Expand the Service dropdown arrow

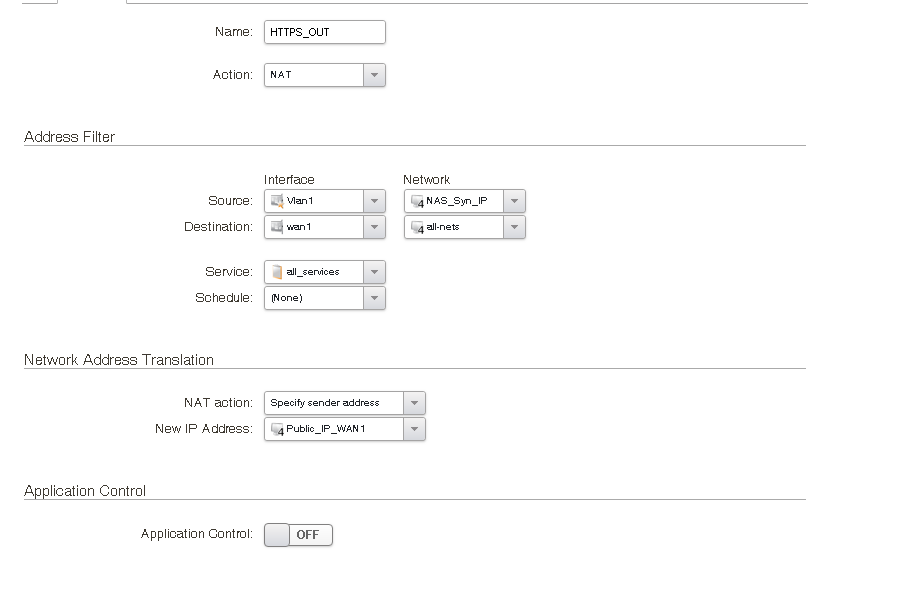coord(374,272)
